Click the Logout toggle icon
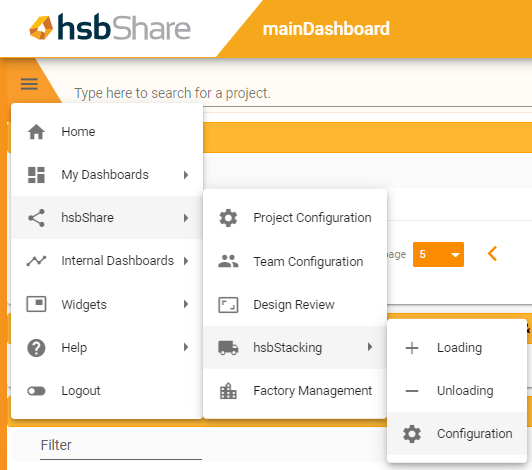 pos(36,391)
